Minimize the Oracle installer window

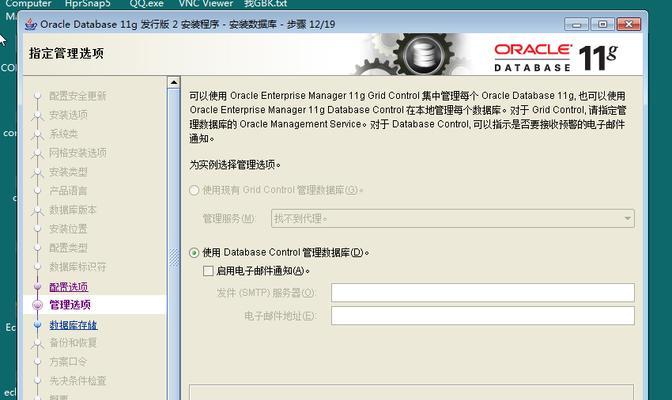[x=576, y=24]
